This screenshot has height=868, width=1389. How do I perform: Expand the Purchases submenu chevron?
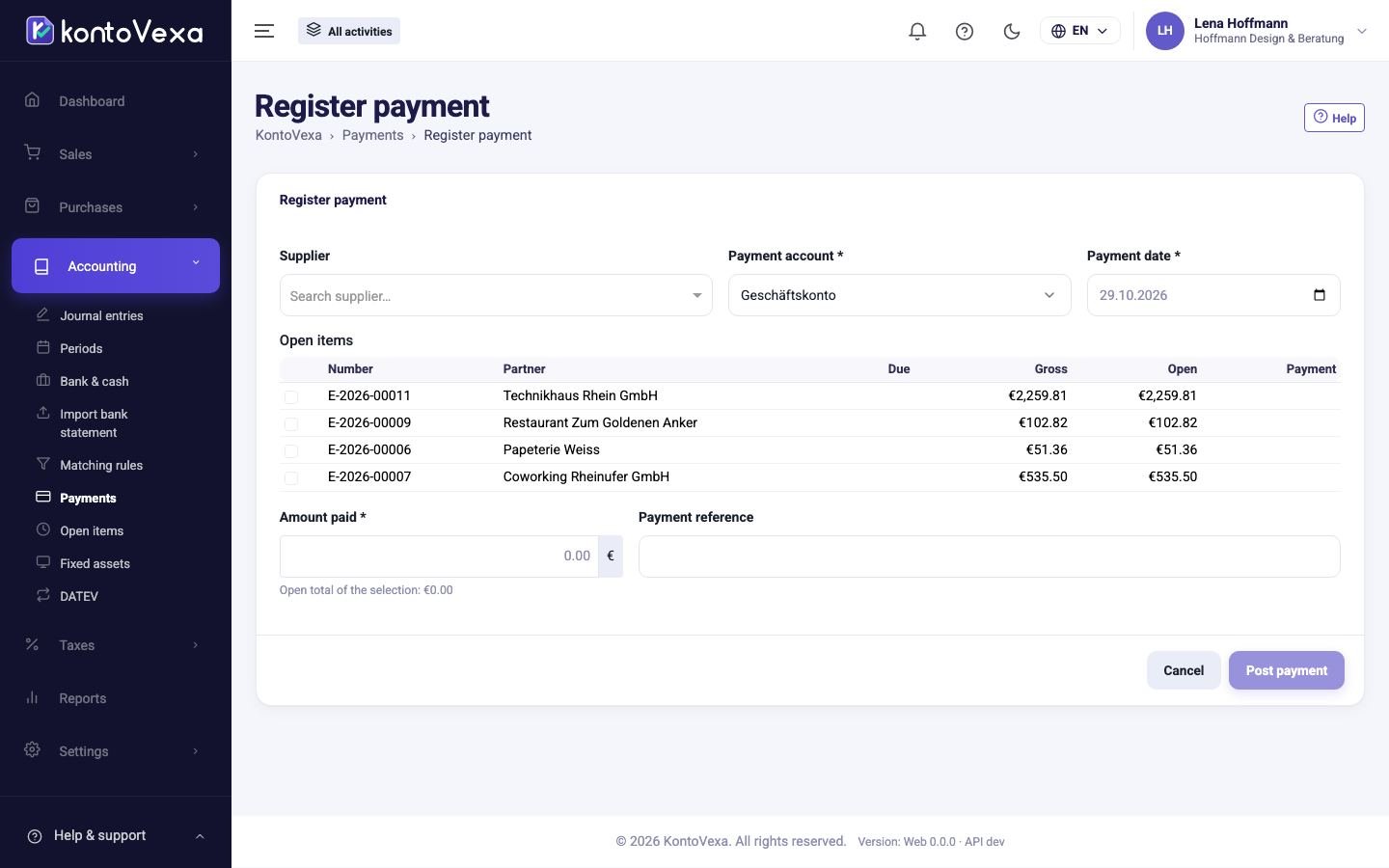click(195, 207)
